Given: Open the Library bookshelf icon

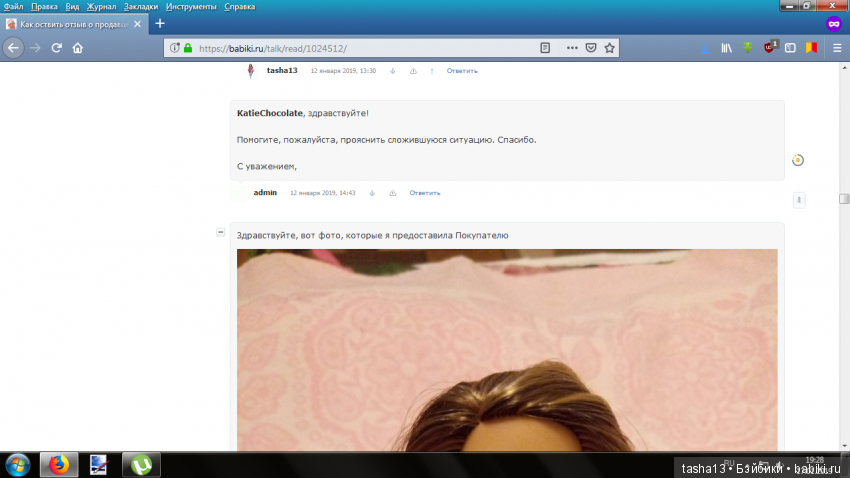Looking at the screenshot, I should (727, 47).
